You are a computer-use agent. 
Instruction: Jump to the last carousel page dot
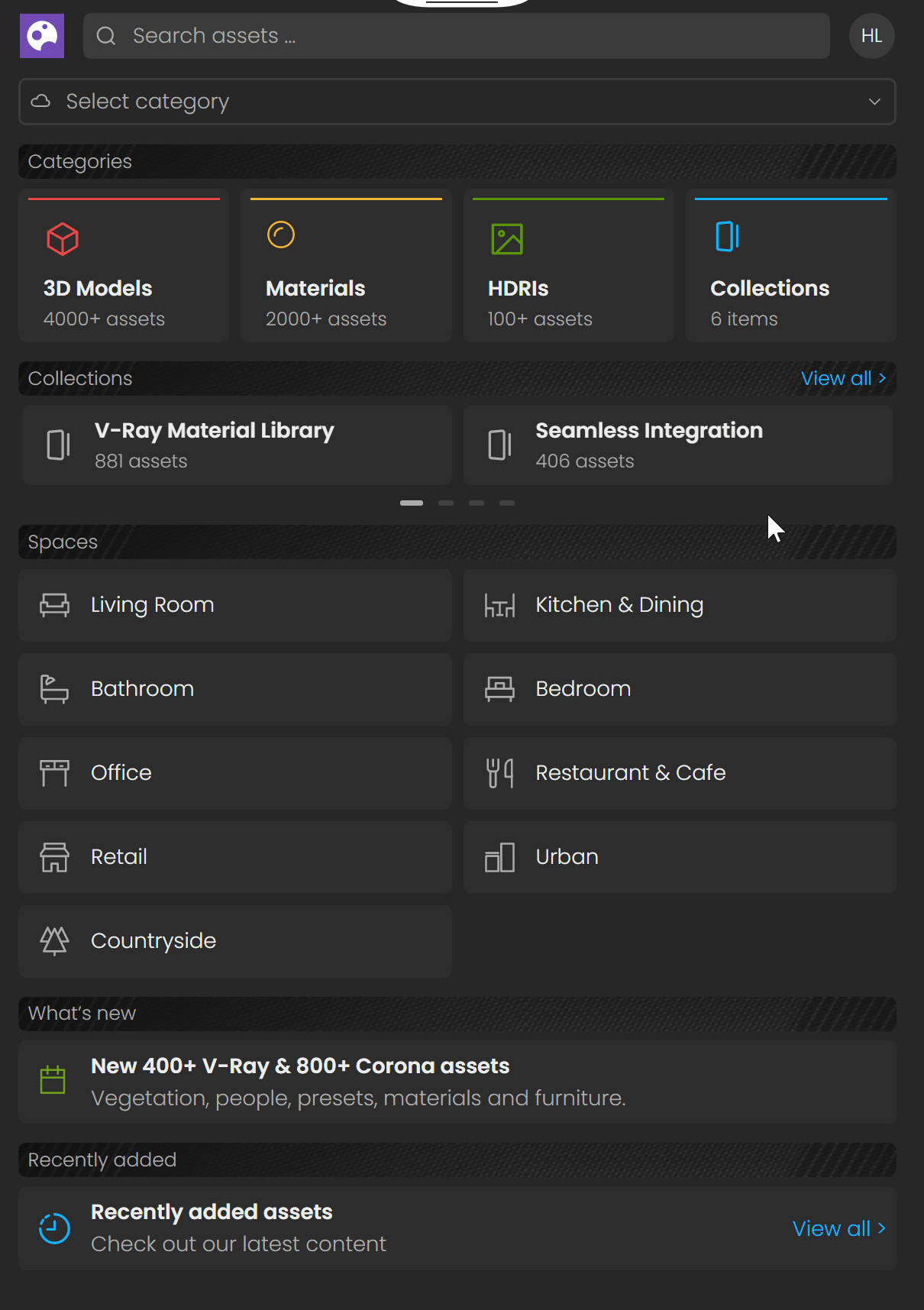coord(507,503)
